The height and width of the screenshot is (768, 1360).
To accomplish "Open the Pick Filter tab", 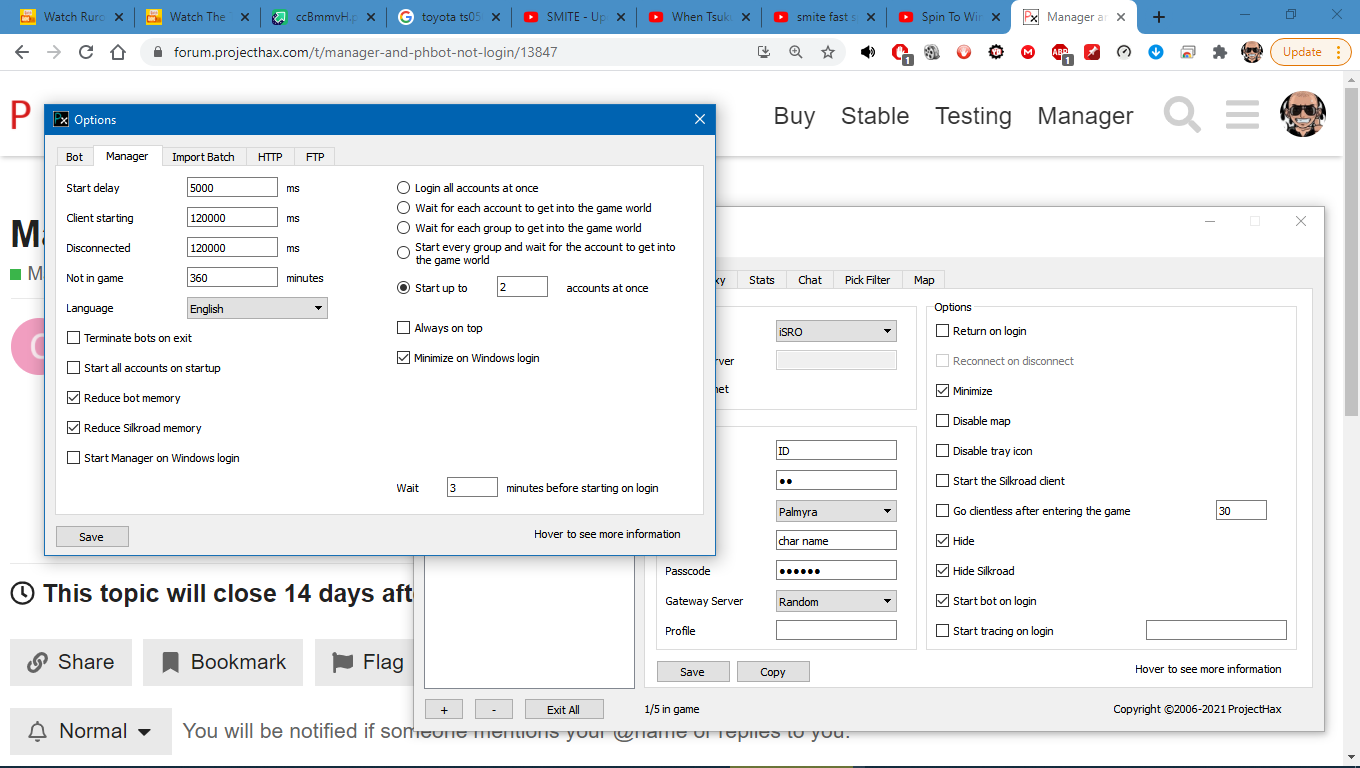I will click(867, 280).
